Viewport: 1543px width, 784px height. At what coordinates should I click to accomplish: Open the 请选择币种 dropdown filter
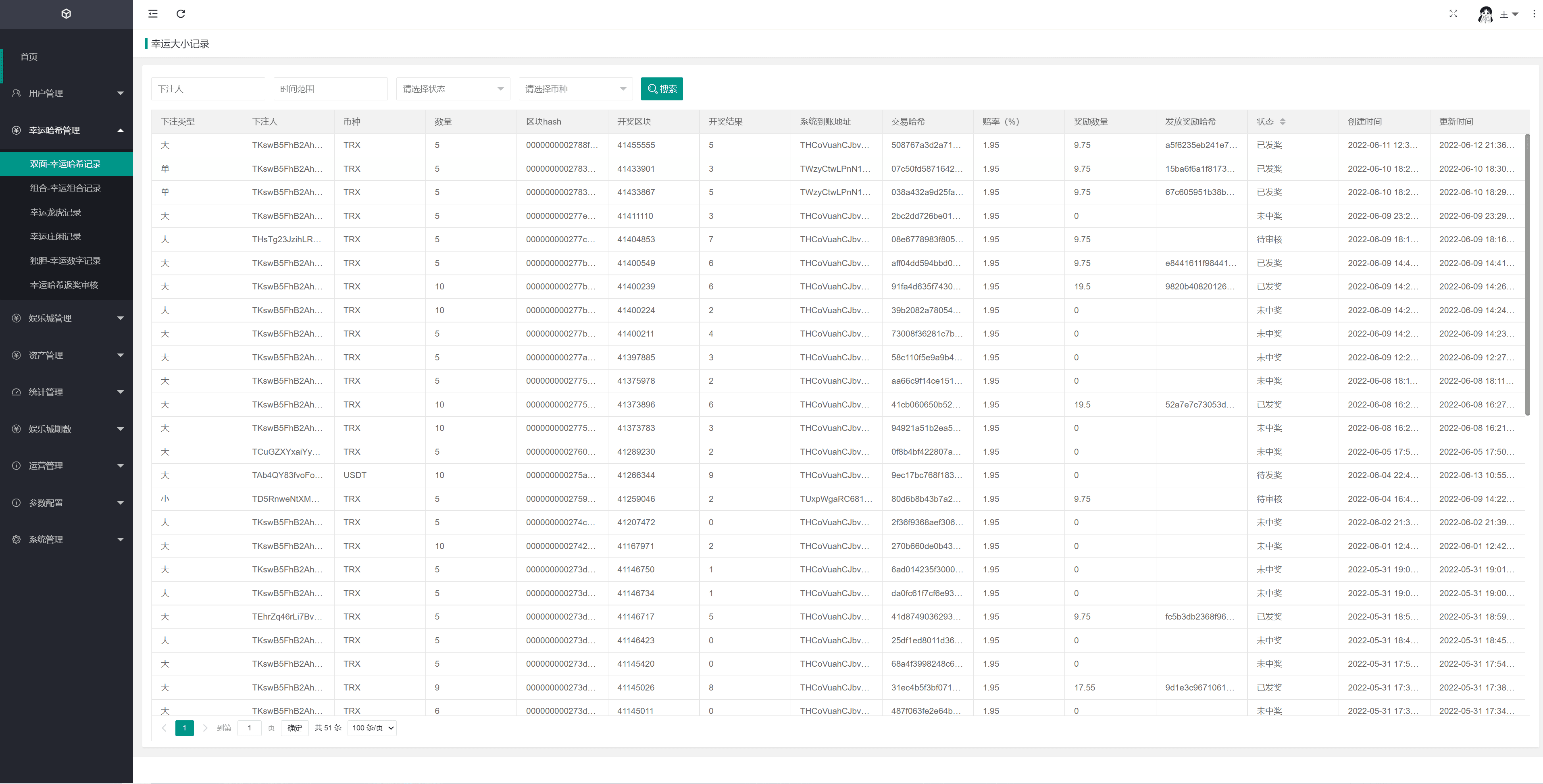tap(575, 89)
